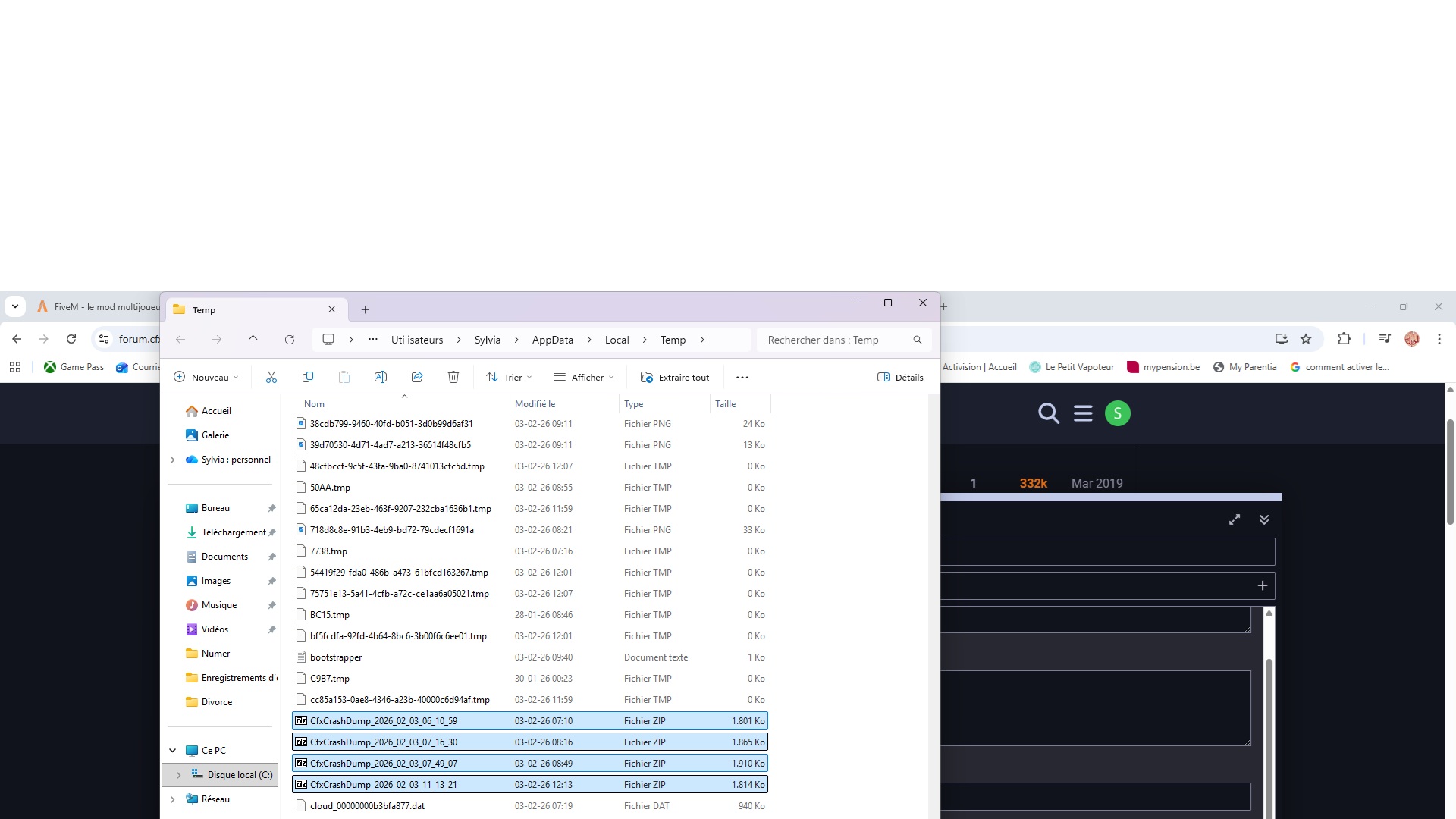
Task: Click the Cut scissors icon in toolbar
Action: pyautogui.click(x=271, y=377)
